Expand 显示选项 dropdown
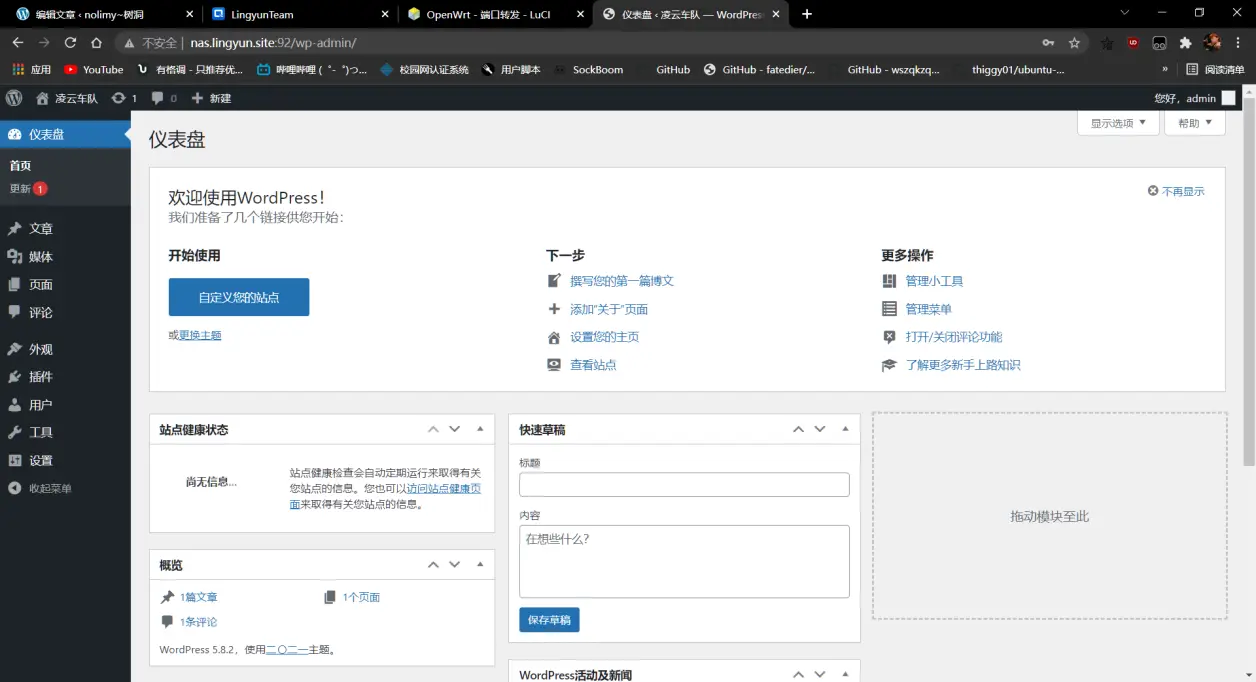Viewport: 1256px width, 682px height. 1118,123
